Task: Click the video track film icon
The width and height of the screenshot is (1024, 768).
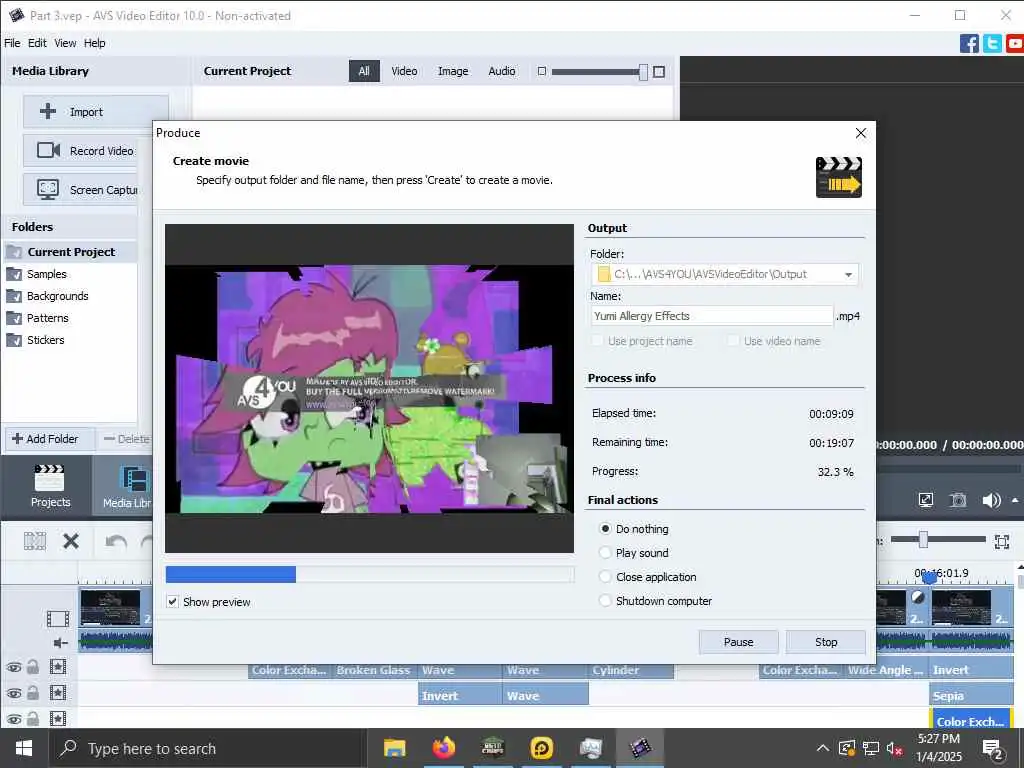Action: pyautogui.click(x=57, y=618)
